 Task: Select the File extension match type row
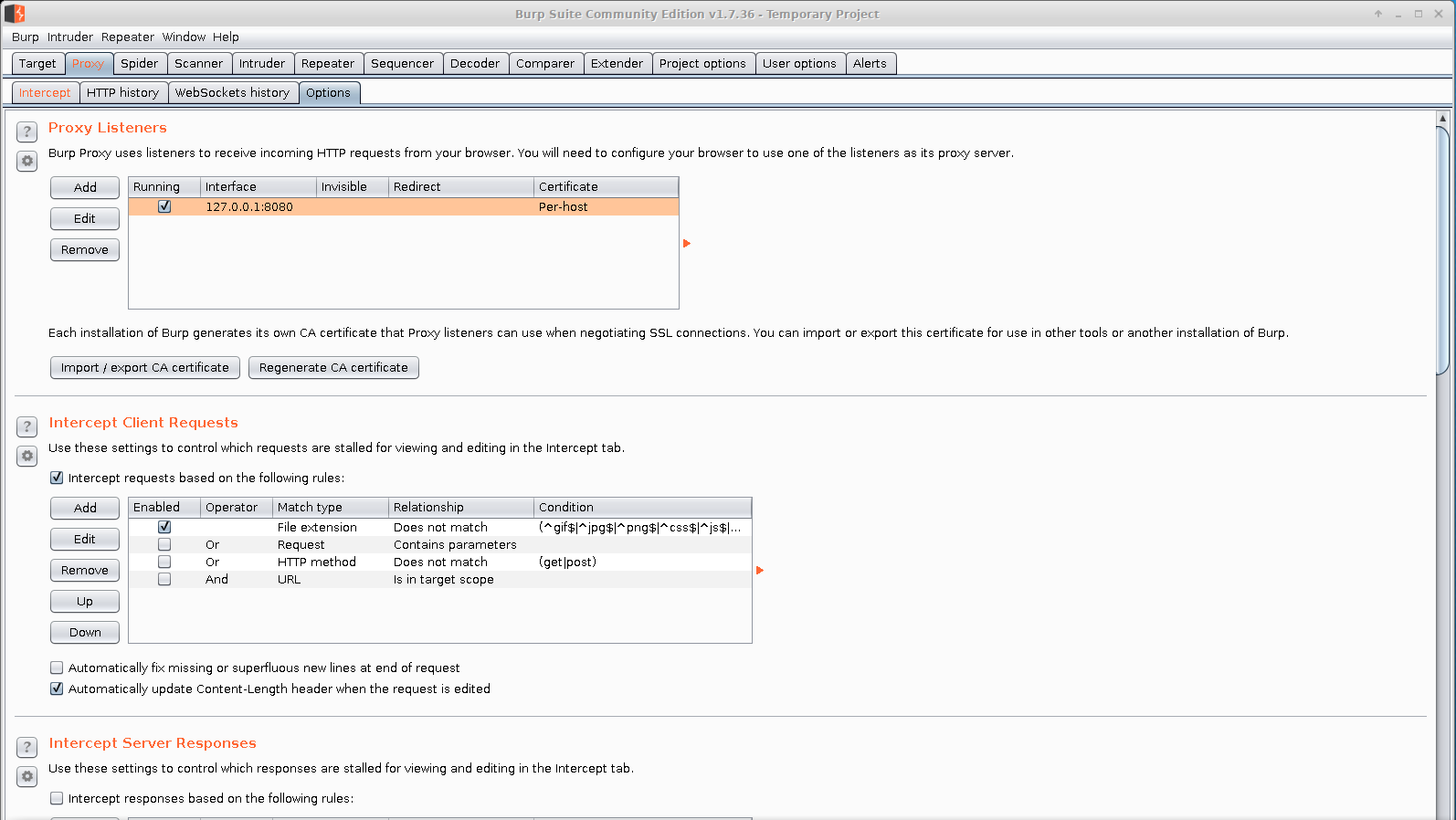click(x=440, y=527)
